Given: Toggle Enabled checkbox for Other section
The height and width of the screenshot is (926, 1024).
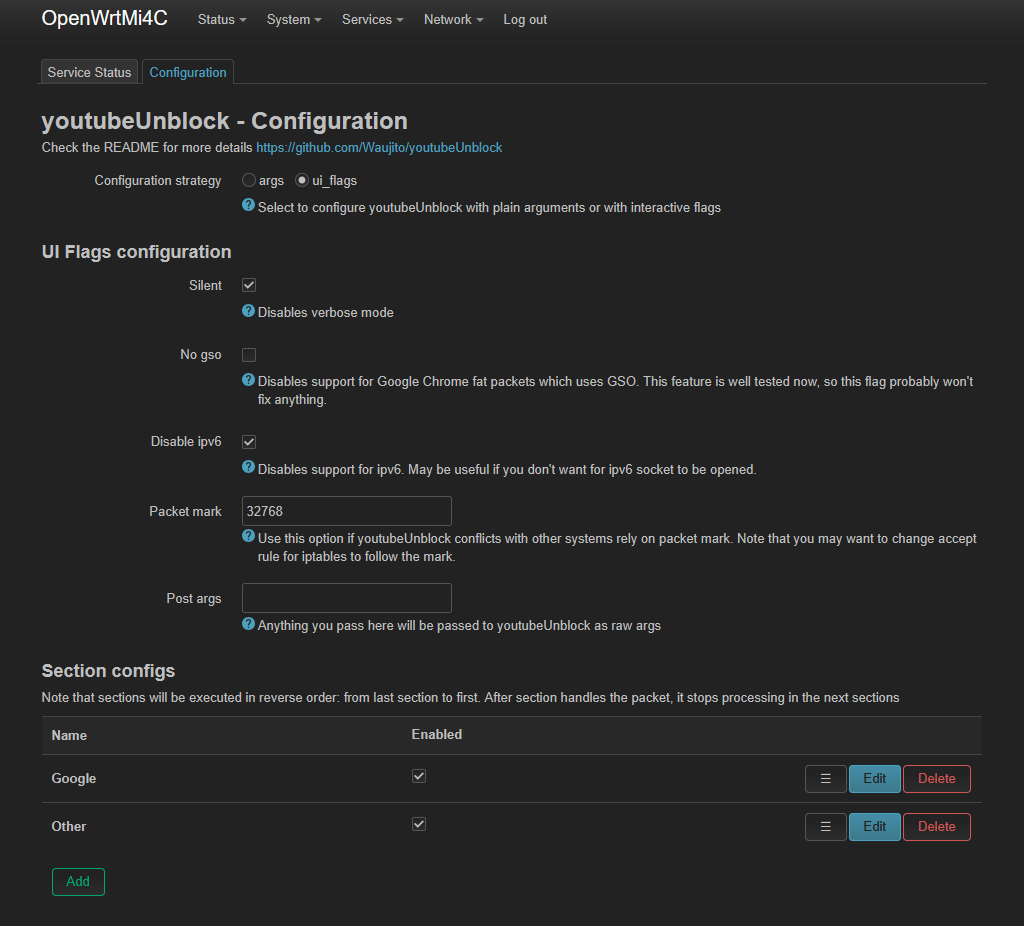Looking at the screenshot, I should click(419, 824).
